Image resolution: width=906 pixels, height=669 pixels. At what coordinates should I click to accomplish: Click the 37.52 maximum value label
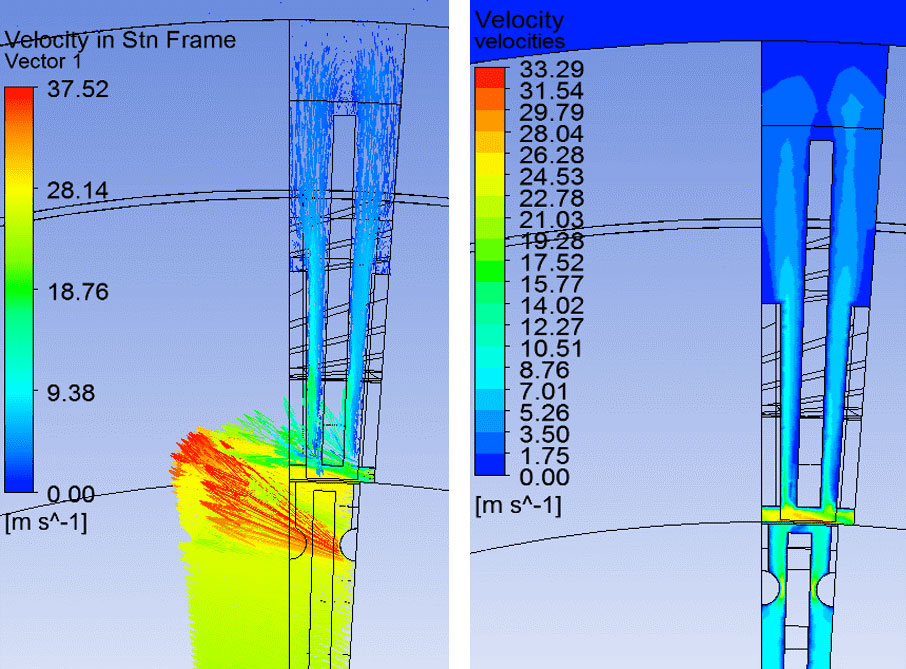pos(78,89)
